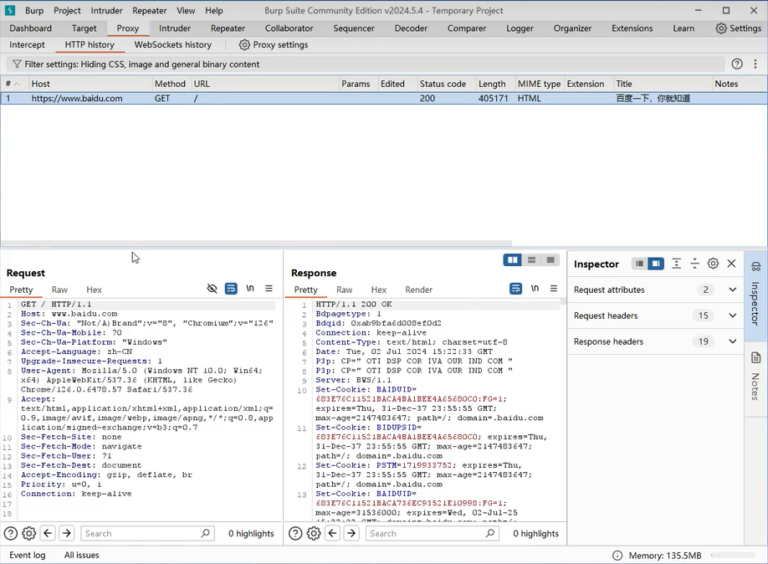
Task: Expand all Inspector sections icon
Action: coord(676,264)
